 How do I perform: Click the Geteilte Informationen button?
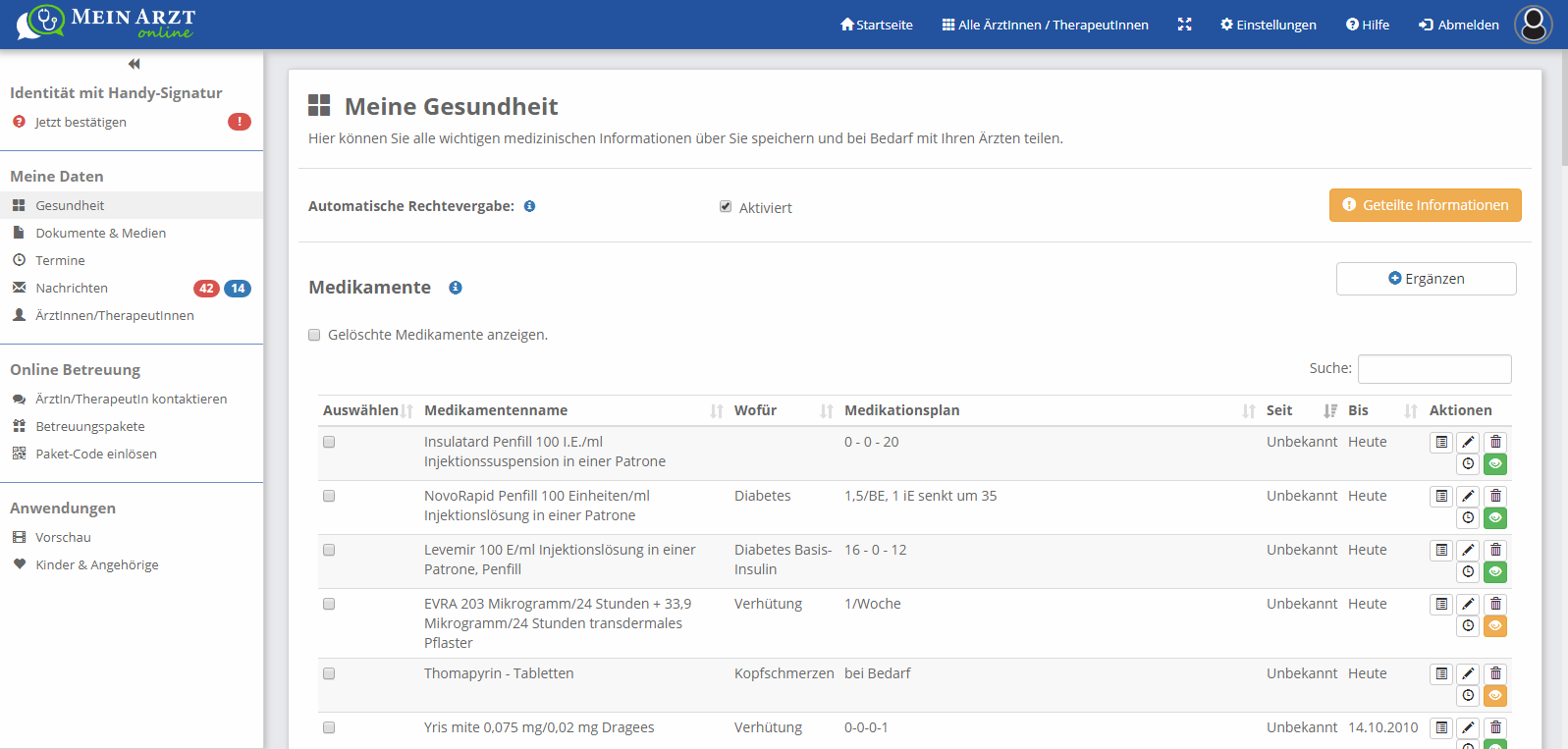1426,205
